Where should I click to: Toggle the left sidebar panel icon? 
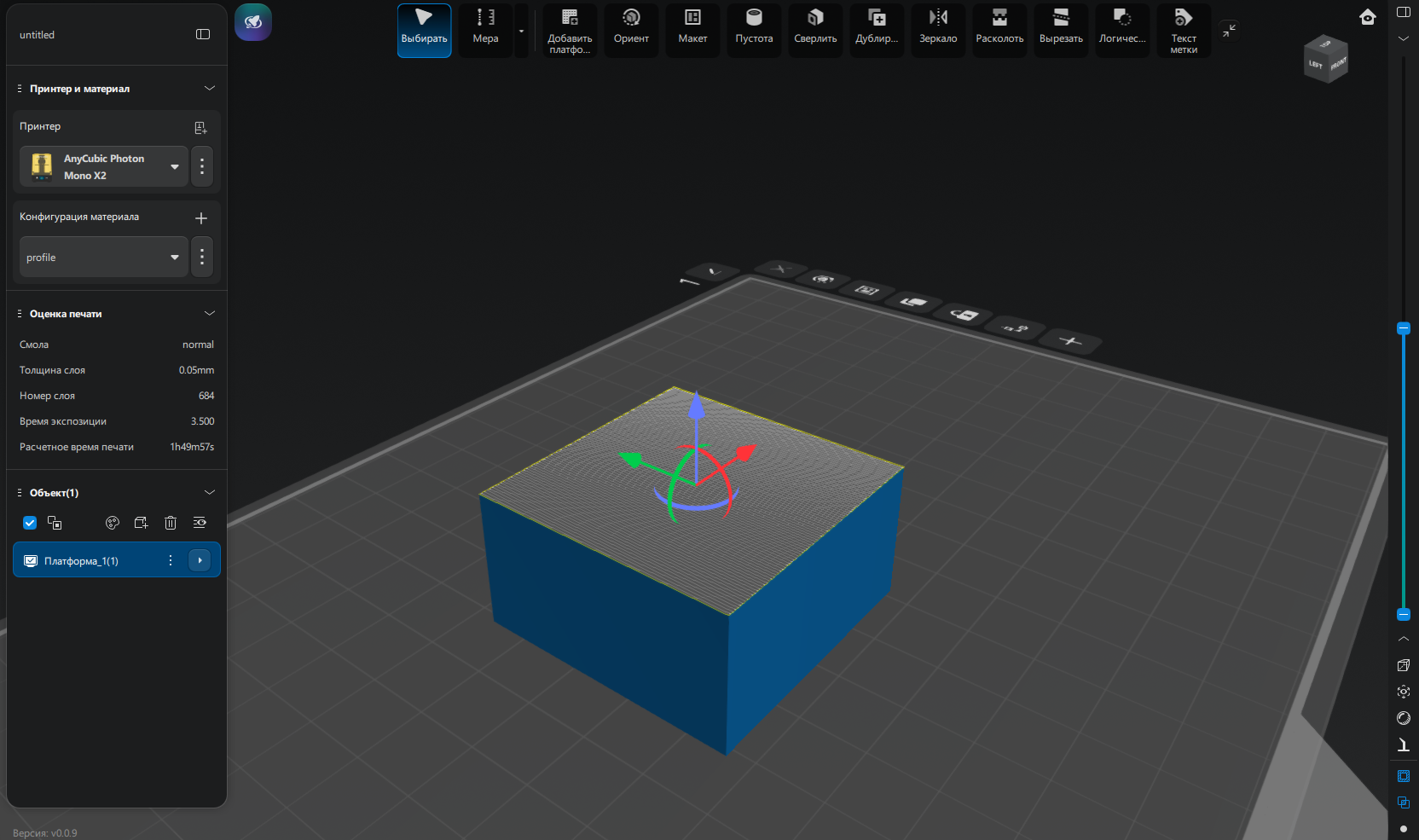pos(203,34)
